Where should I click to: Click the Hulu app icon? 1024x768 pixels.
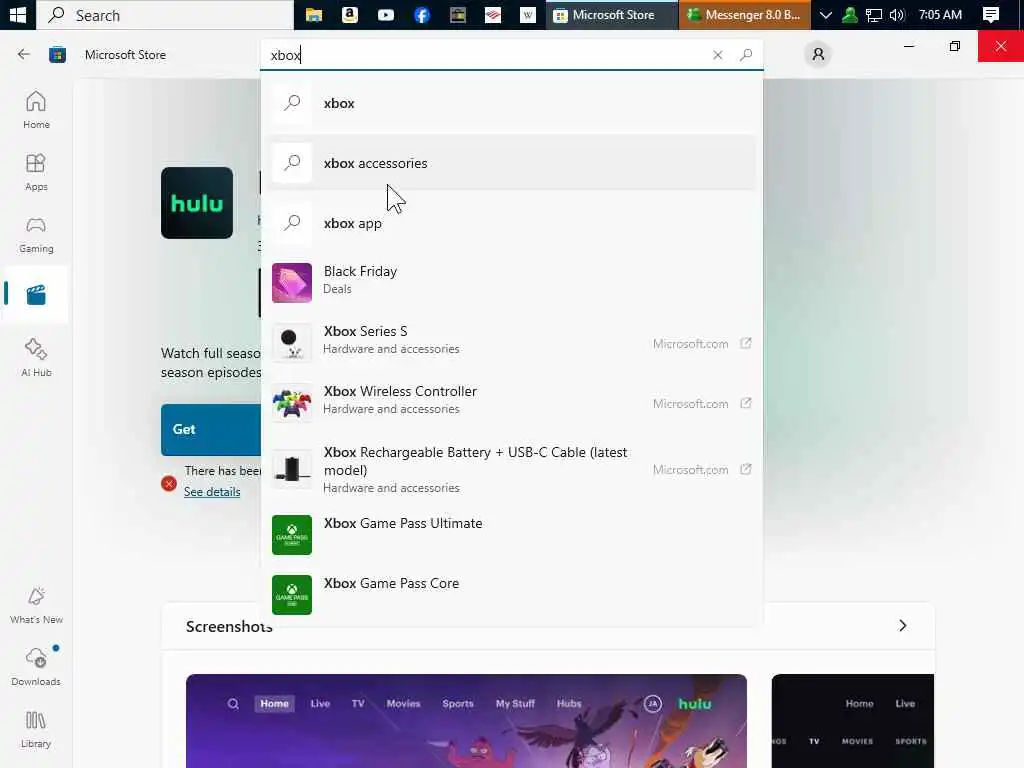click(197, 202)
